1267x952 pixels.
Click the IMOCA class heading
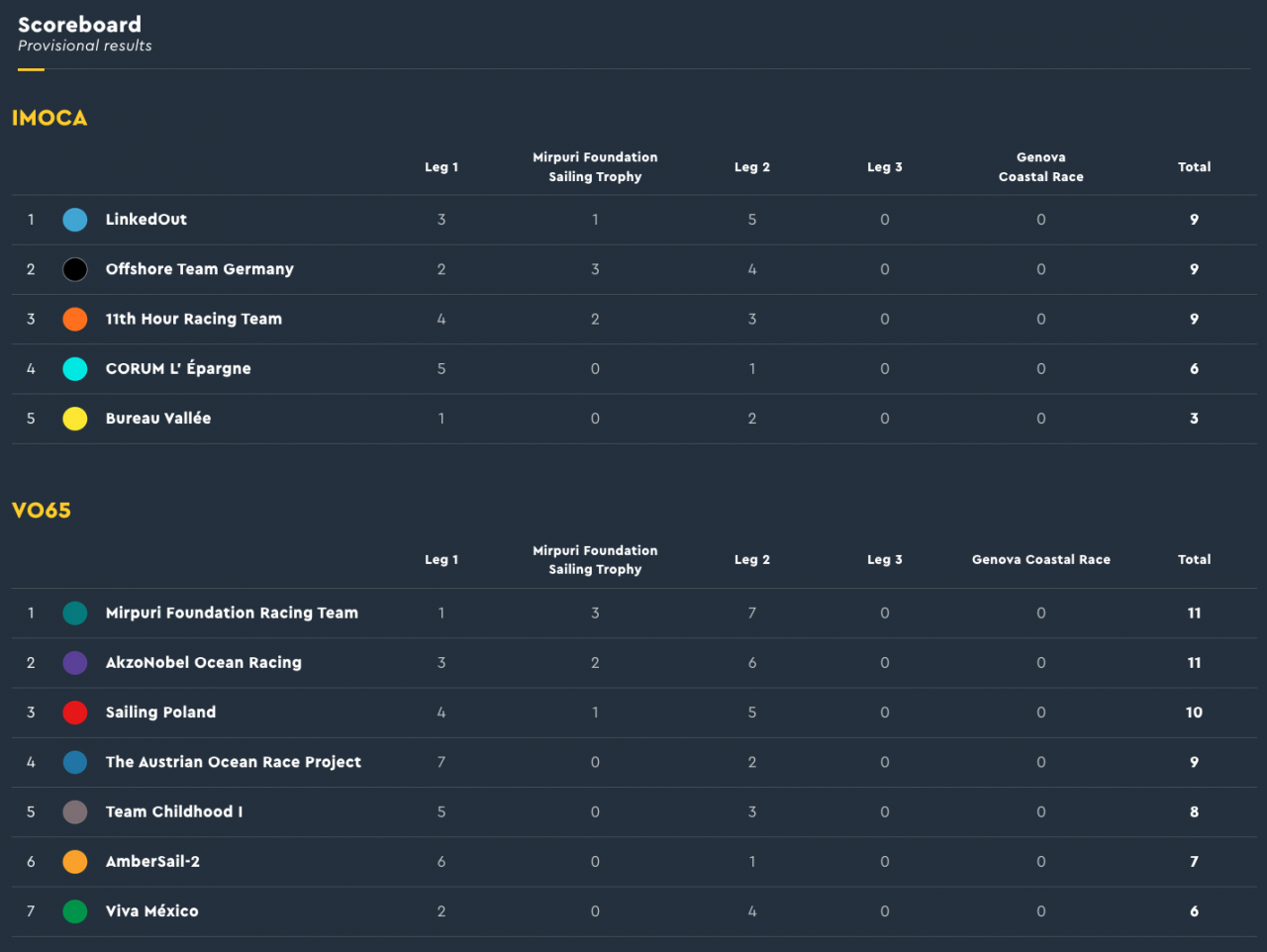49,118
